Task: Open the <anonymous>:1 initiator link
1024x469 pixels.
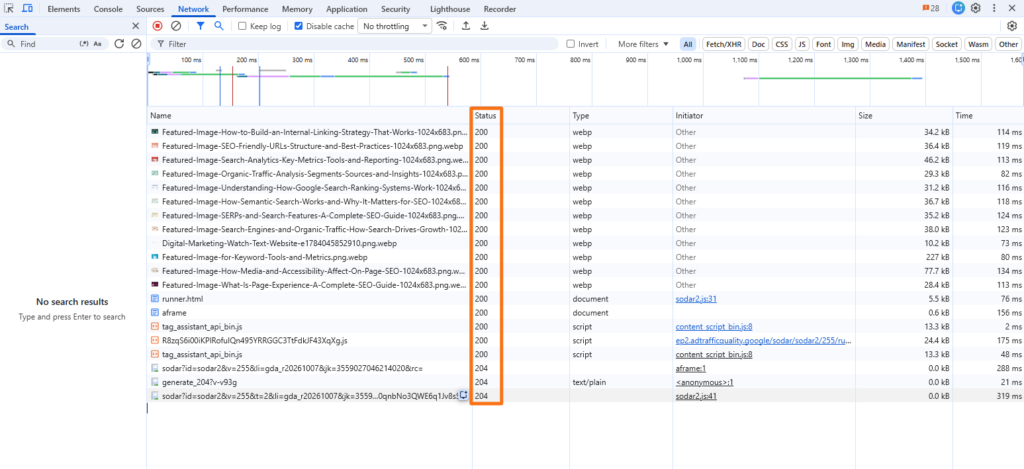Action: point(705,381)
